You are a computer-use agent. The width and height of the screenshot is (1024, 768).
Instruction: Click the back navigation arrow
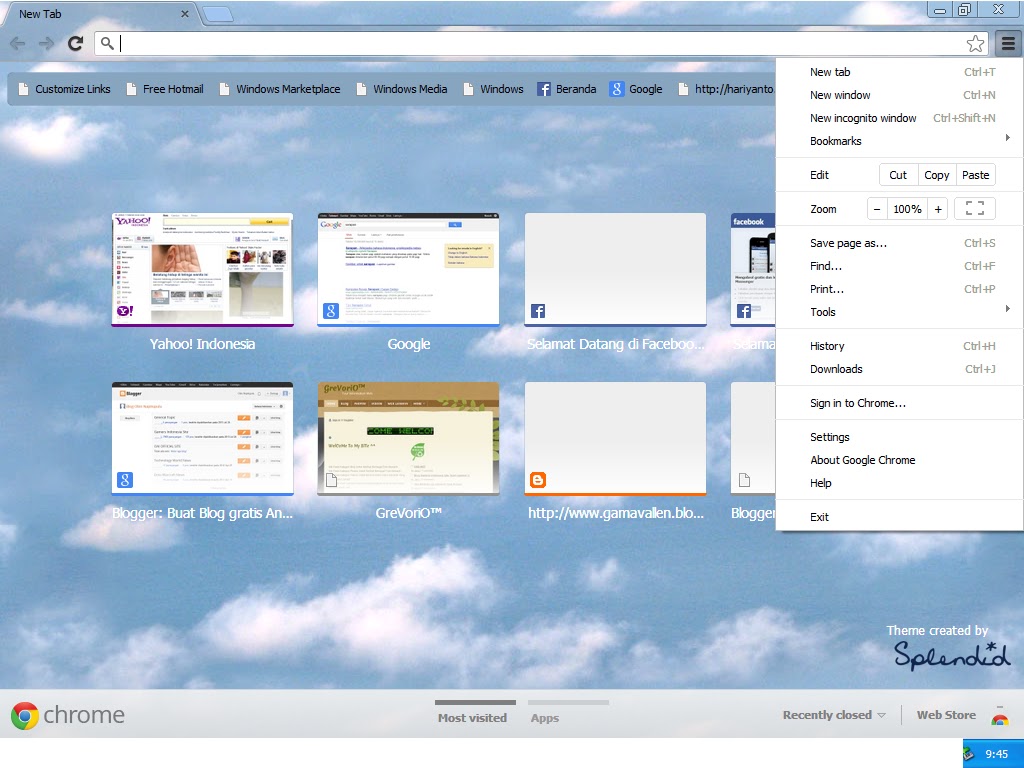coord(18,44)
